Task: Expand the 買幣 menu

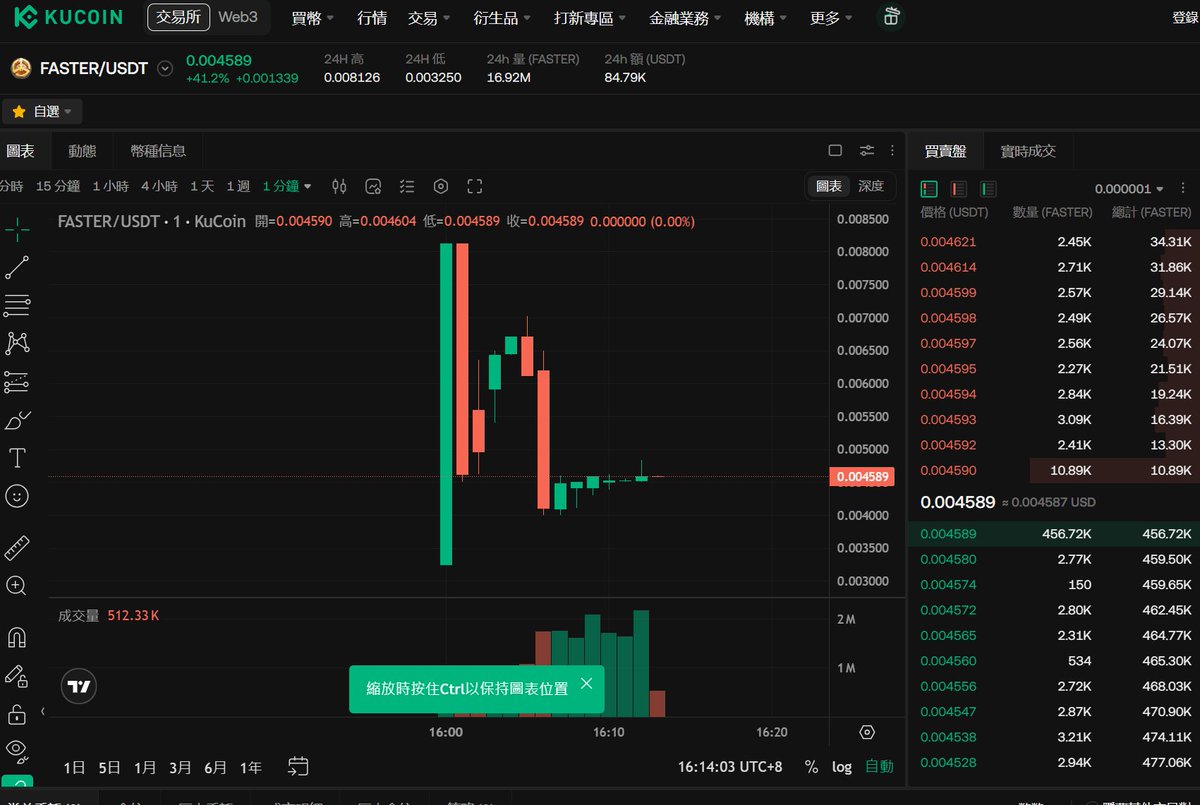Action: [x=312, y=18]
